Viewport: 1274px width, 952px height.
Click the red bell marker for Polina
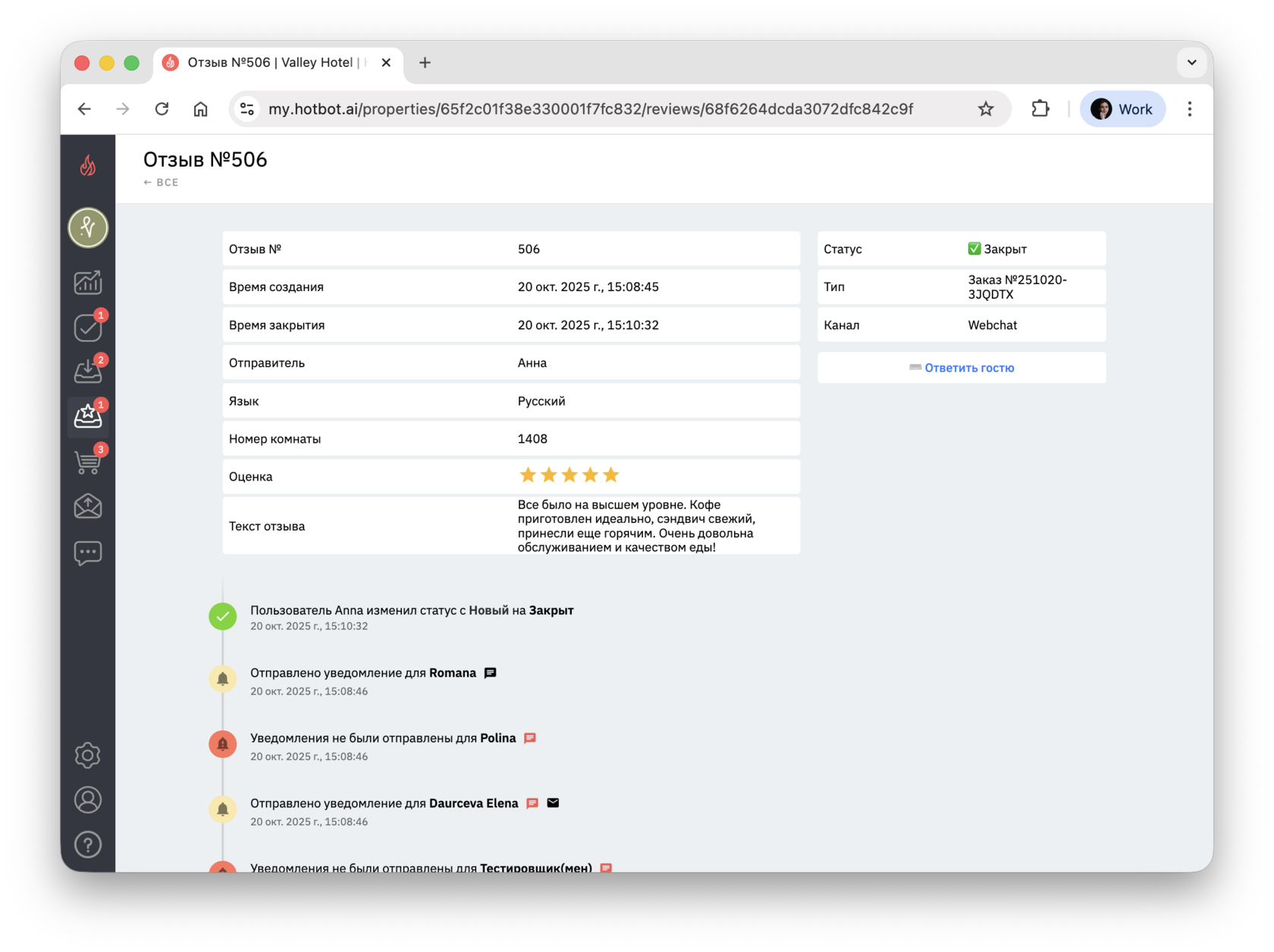(x=223, y=744)
